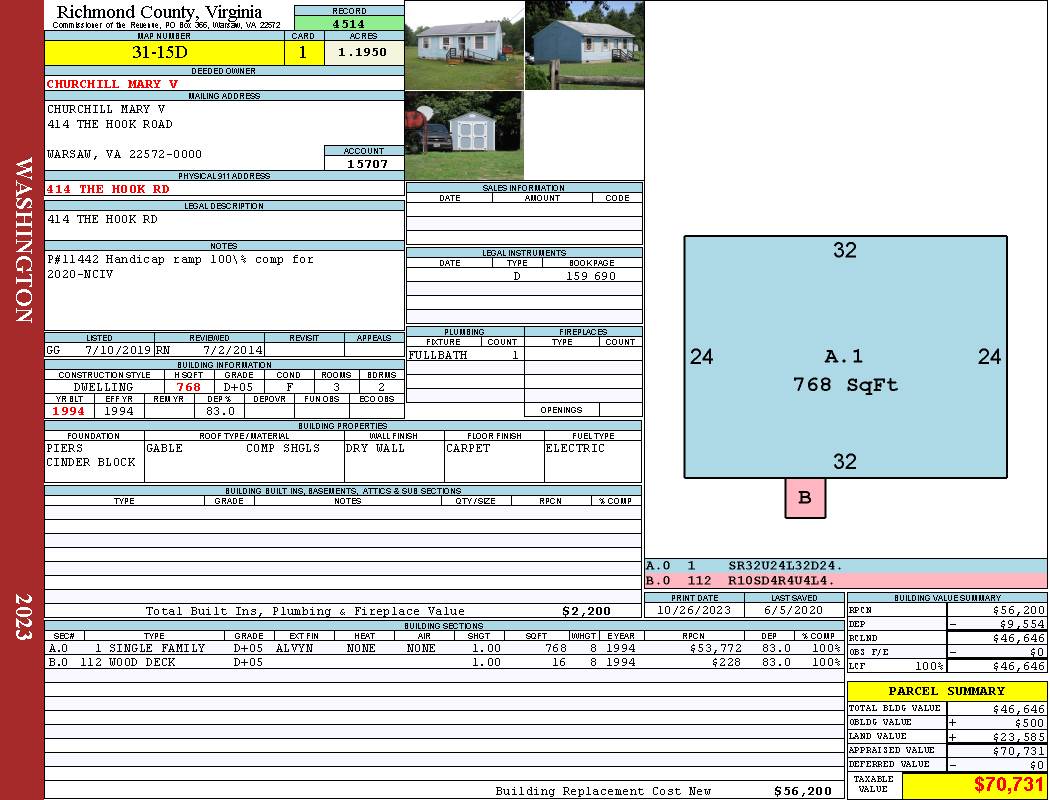Open the storage shed photo thumbnail

click(x=464, y=135)
